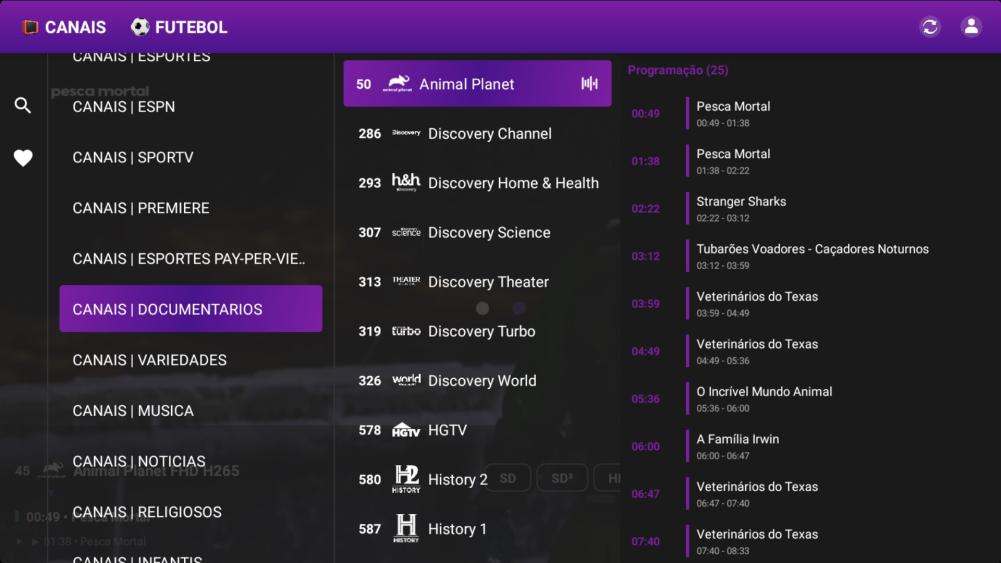Click the Discovery Channel logo icon
Viewport: 1001px width, 563px height.
tap(406, 133)
